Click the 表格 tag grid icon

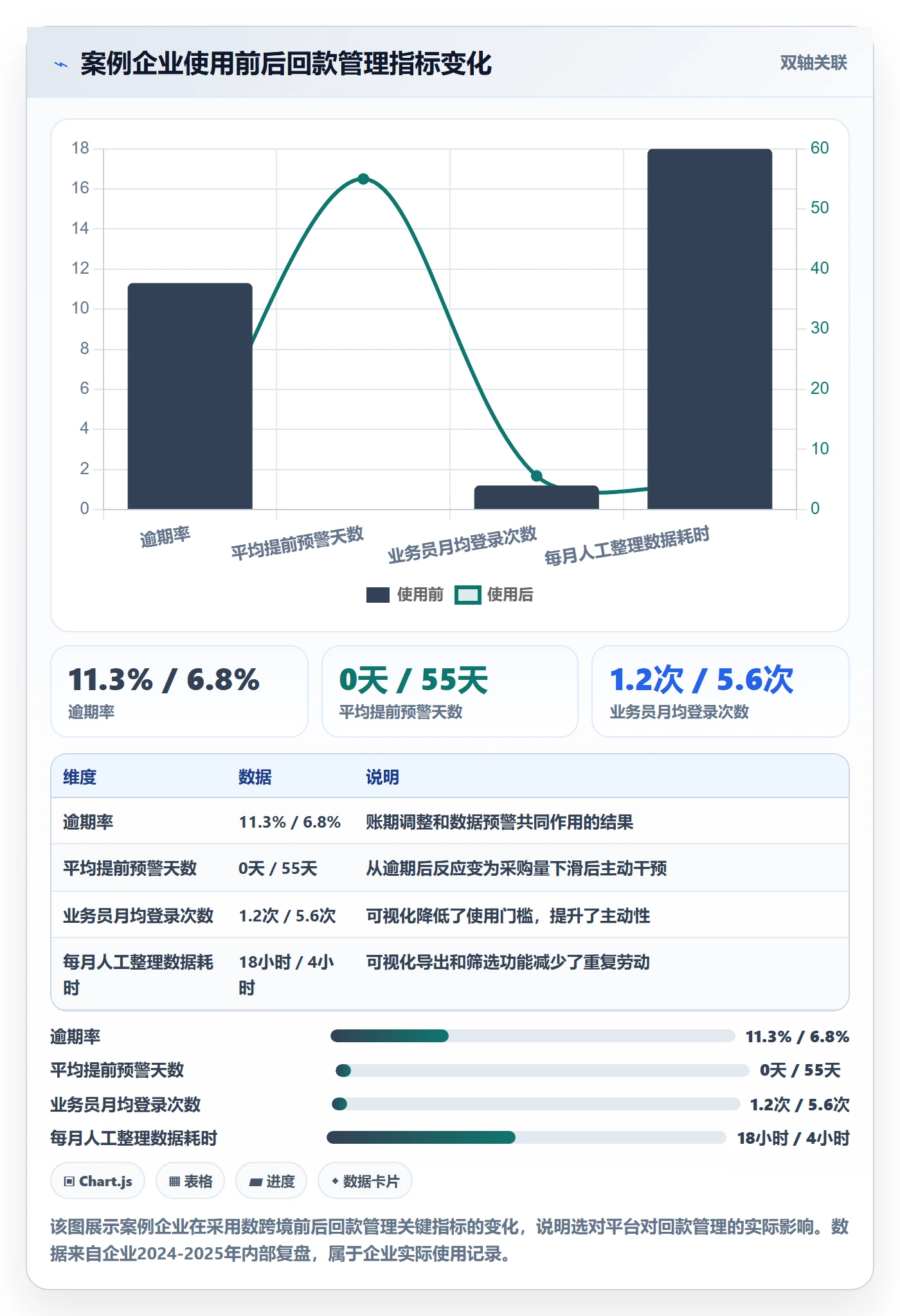174,1181
